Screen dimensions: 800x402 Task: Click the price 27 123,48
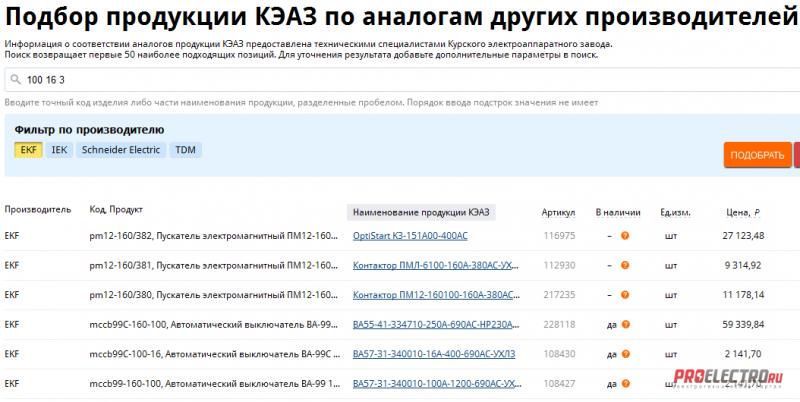point(743,236)
